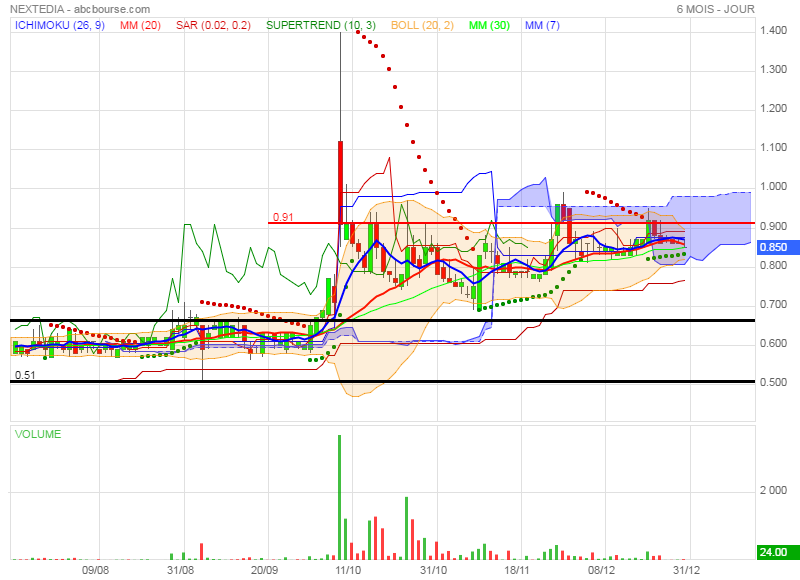
Task: Click the 0.700 price axis value
Action: (x=773, y=305)
